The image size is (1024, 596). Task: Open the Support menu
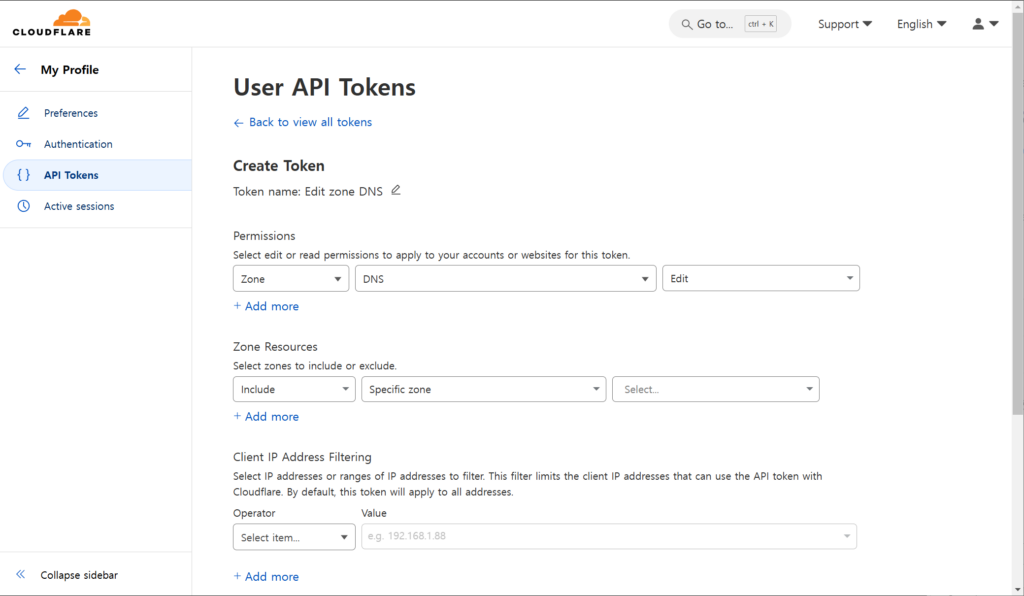[844, 24]
